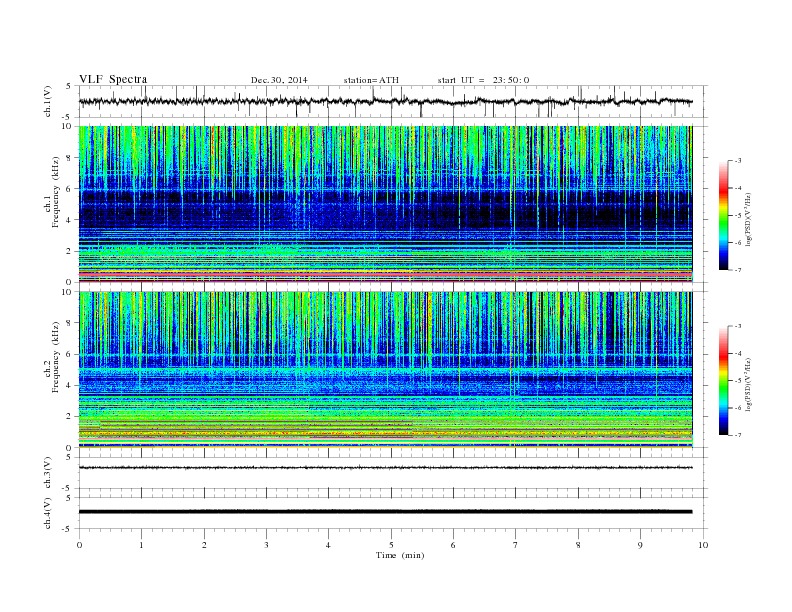Click the "4" kHz tick of ch.2 spectrogram
Screen dimensions: 792x612
point(69,386)
